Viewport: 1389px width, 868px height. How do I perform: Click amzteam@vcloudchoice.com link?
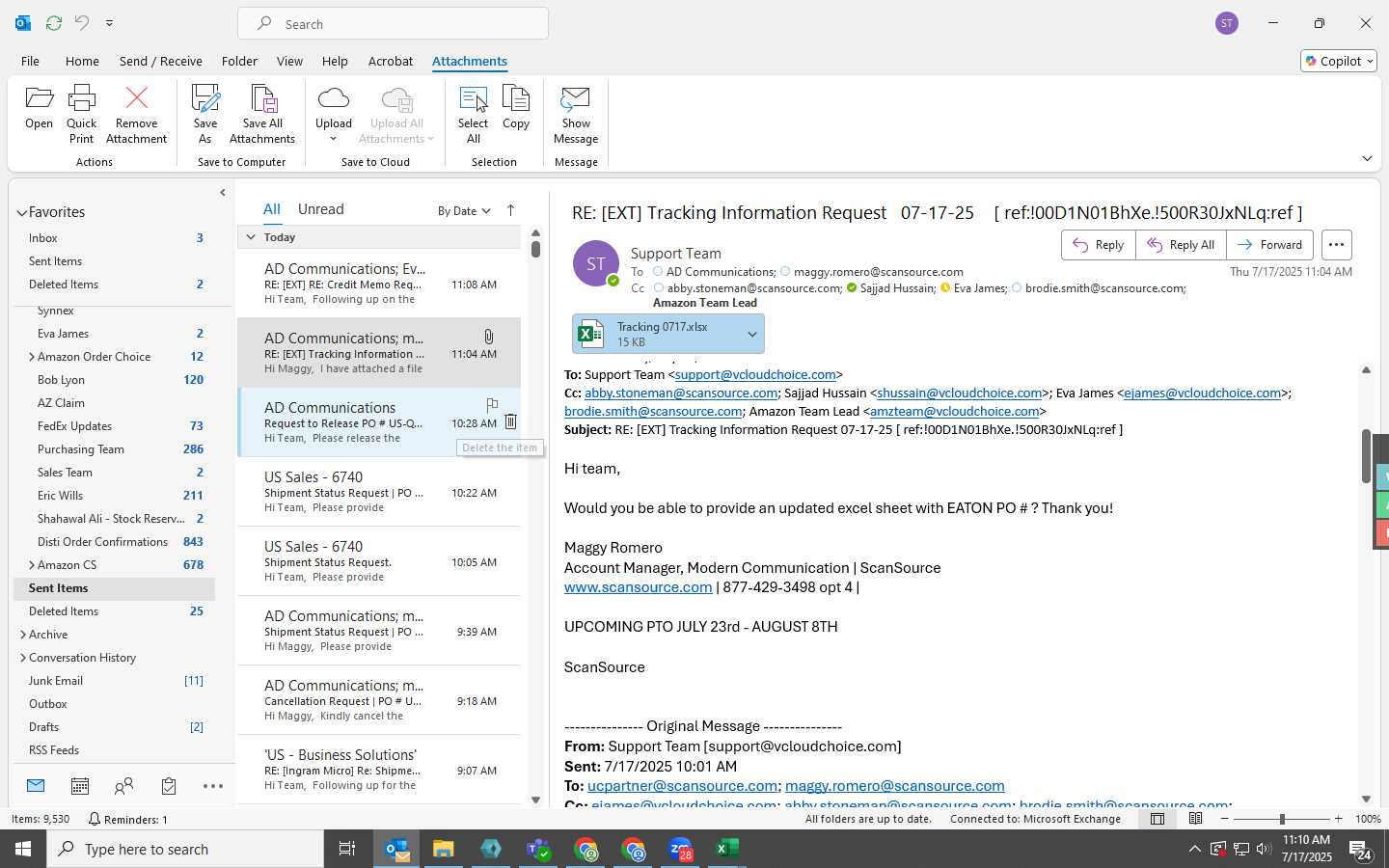pos(954,412)
